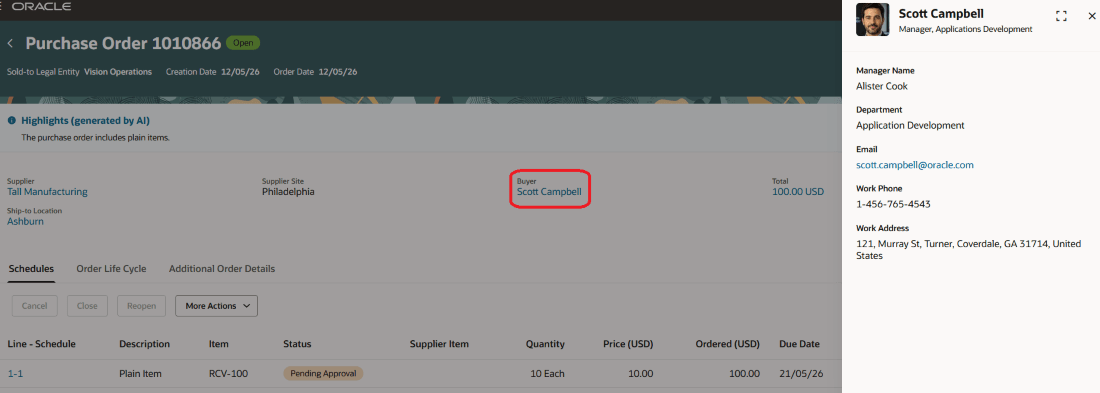This screenshot has width=1100, height=393.
Task: Switch to the Order Life Cycle tab
Action: pyautogui.click(x=112, y=269)
